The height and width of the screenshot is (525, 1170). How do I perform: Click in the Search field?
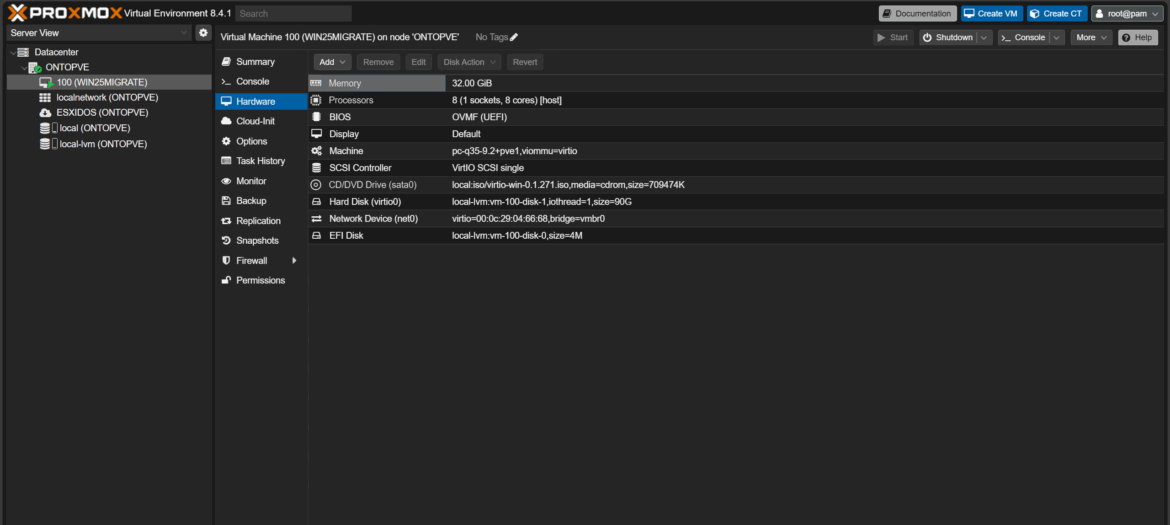click(293, 13)
